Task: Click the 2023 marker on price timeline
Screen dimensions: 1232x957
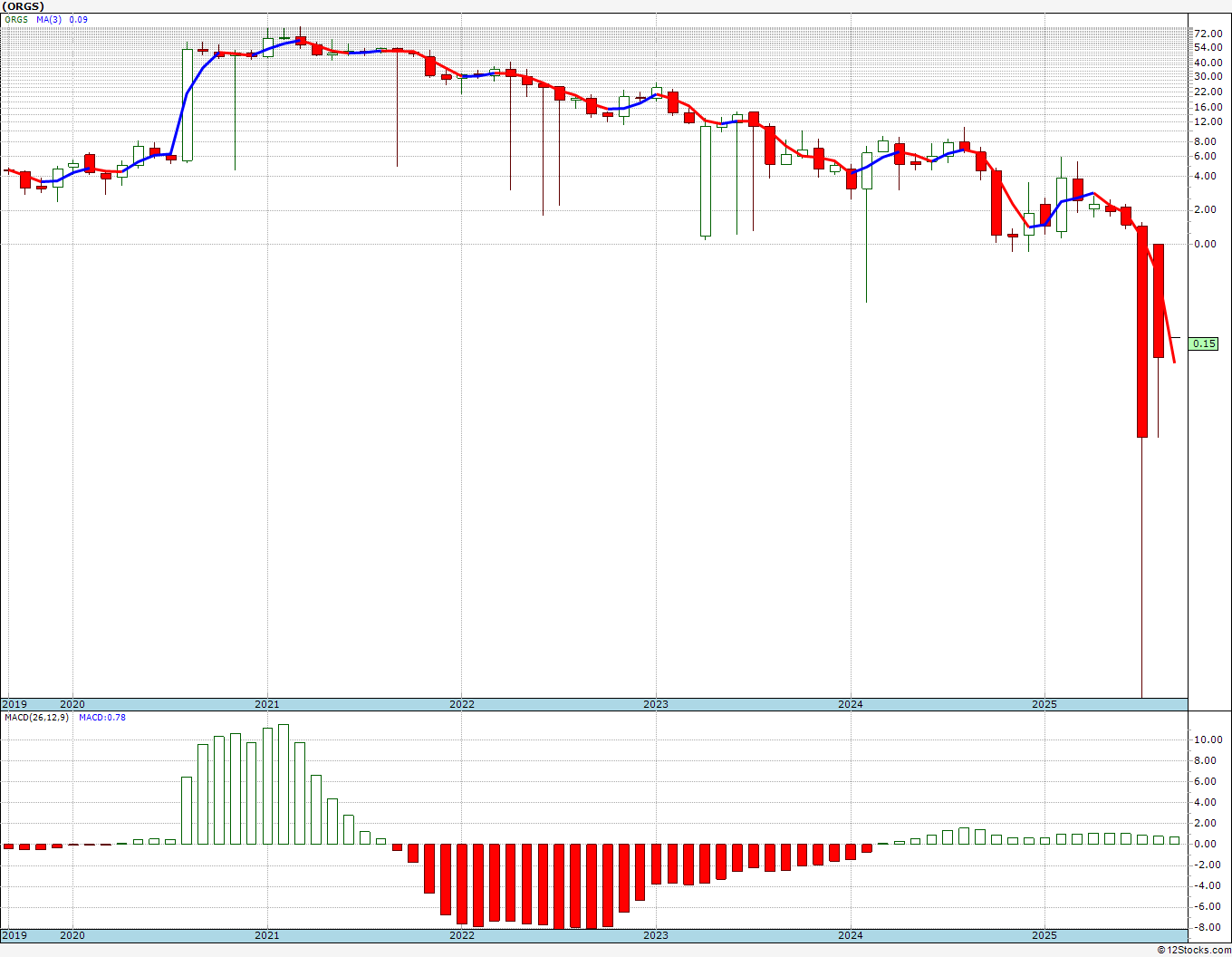Action: 655,704
